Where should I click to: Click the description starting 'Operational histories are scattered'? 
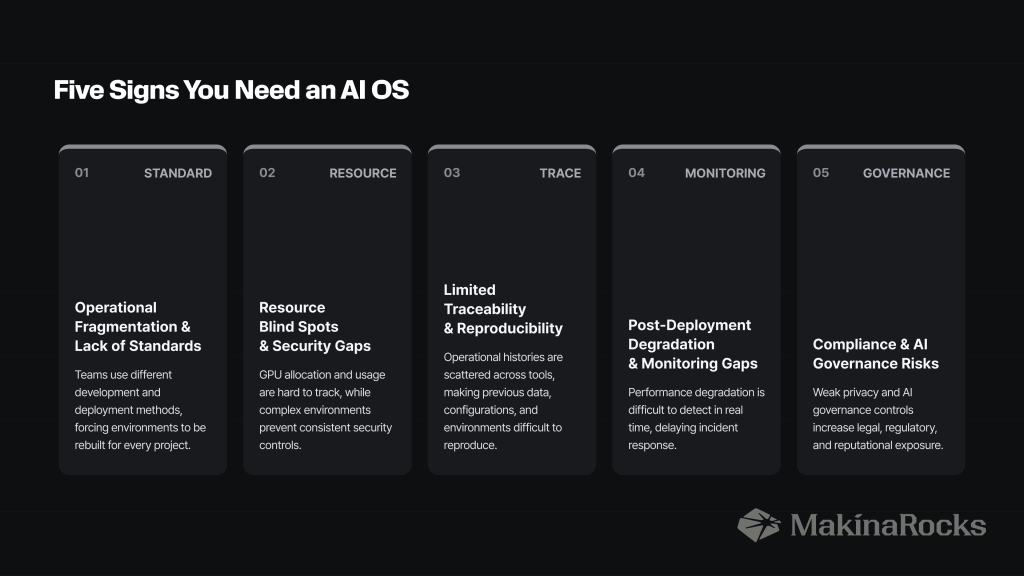503,401
